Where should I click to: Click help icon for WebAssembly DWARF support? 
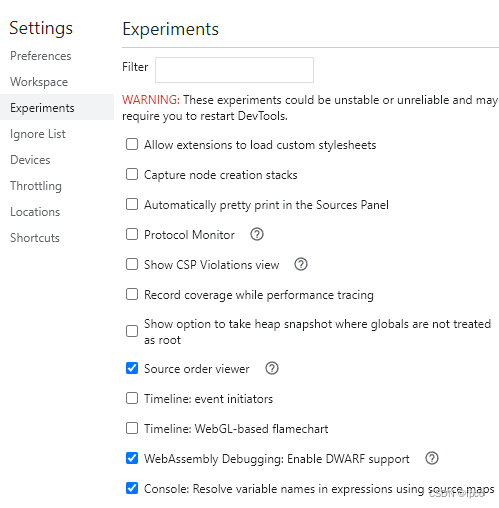pyautogui.click(x=432, y=458)
